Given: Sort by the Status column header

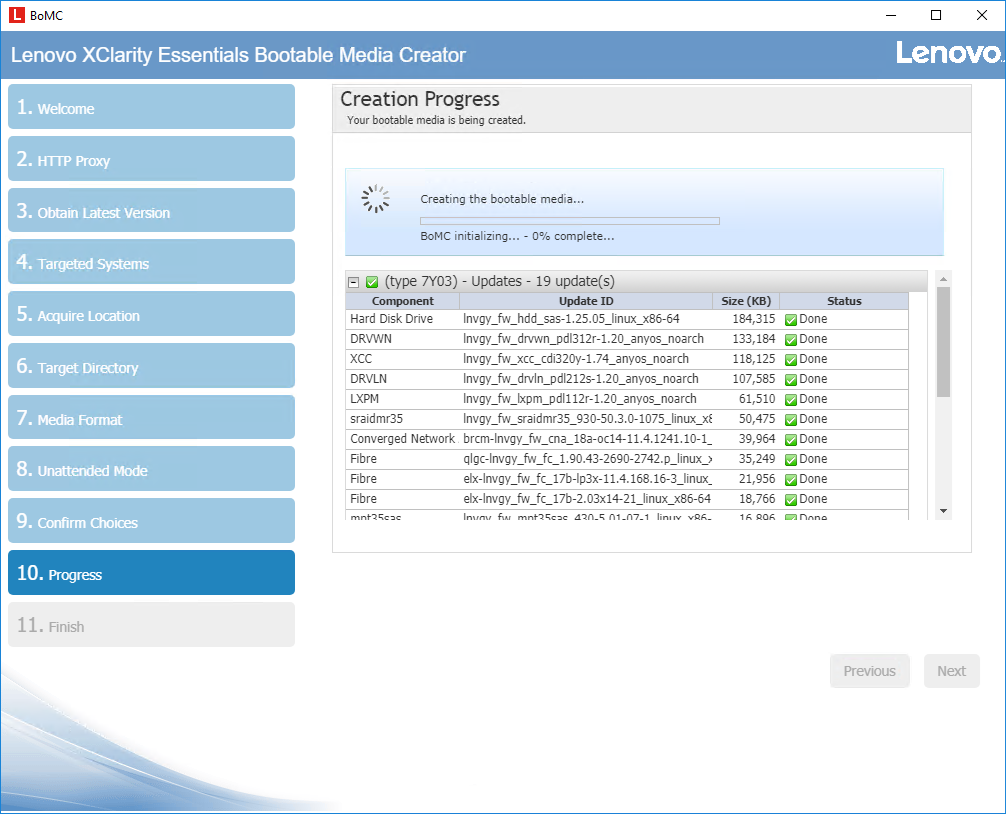Looking at the screenshot, I should pos(844,301).
